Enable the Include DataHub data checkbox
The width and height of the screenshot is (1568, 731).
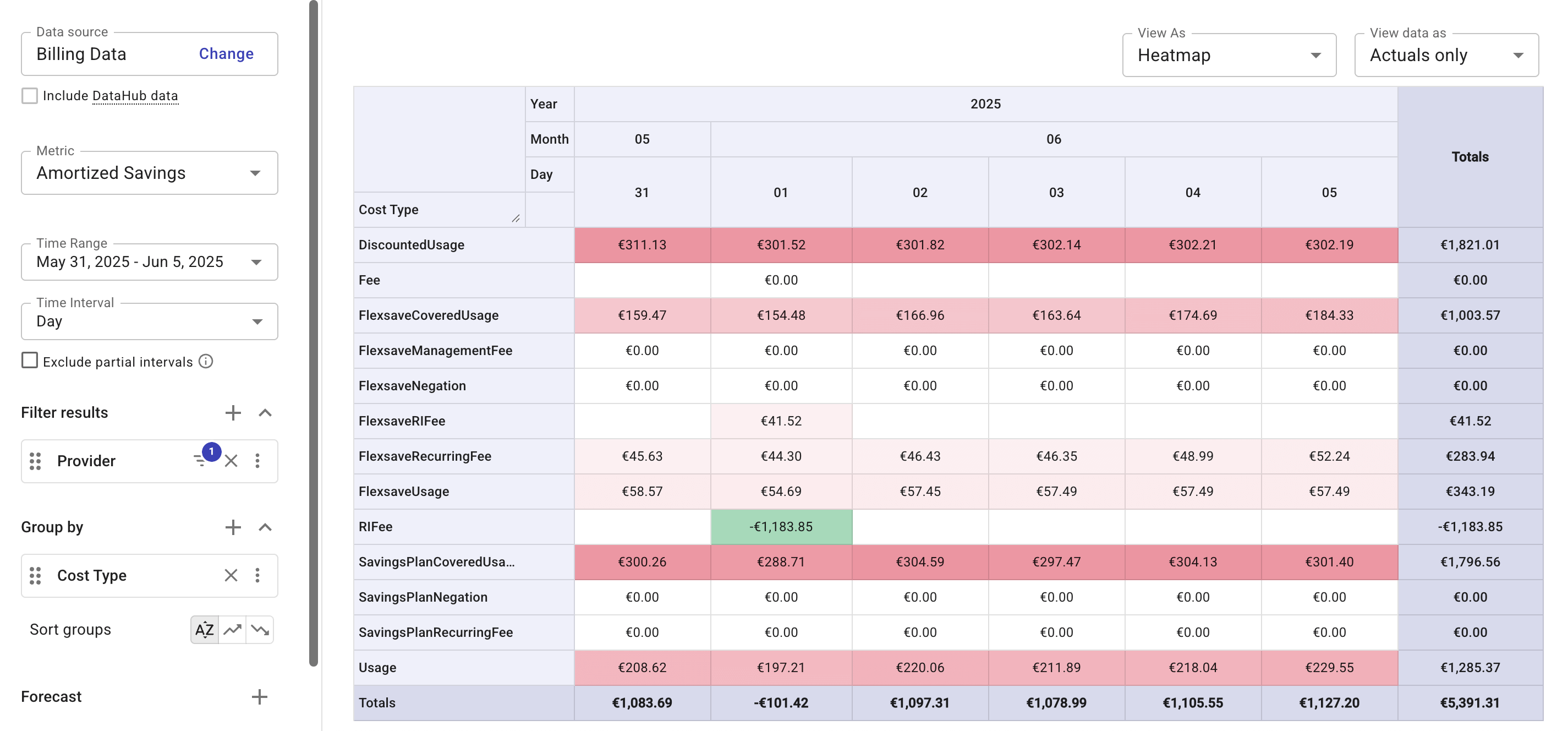click(30, 96)
